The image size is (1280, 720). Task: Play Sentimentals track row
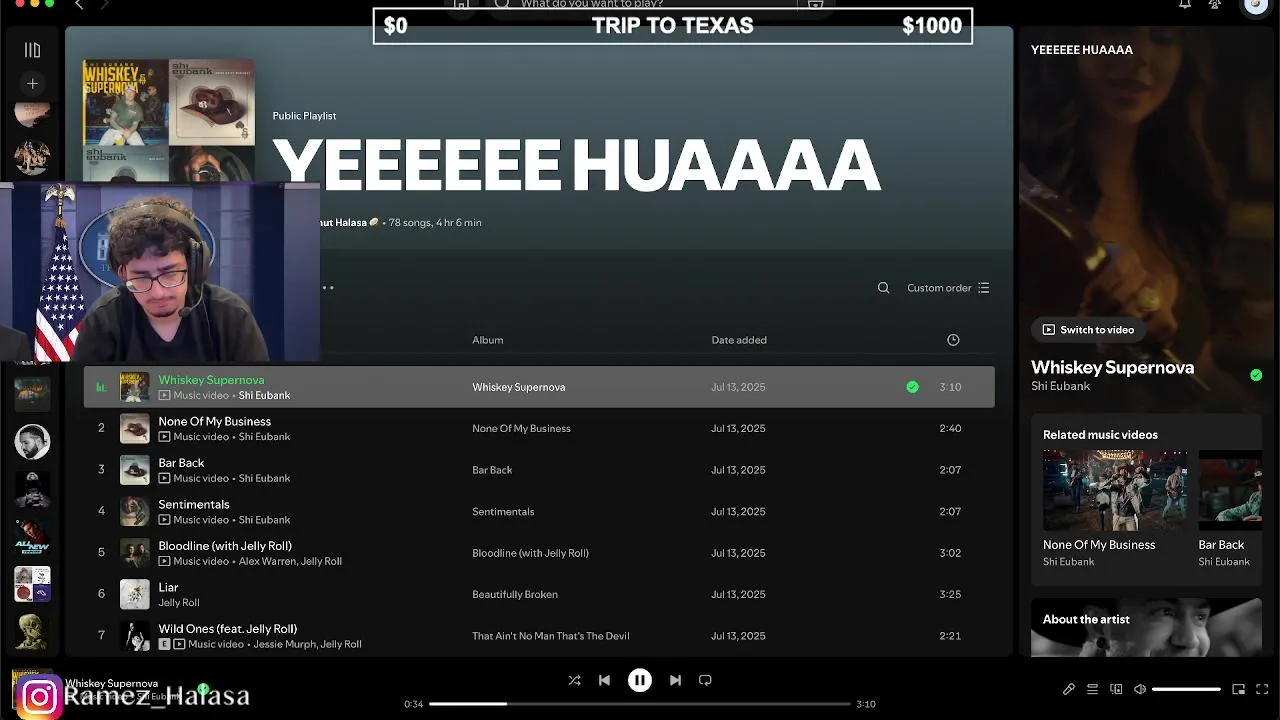539,511
